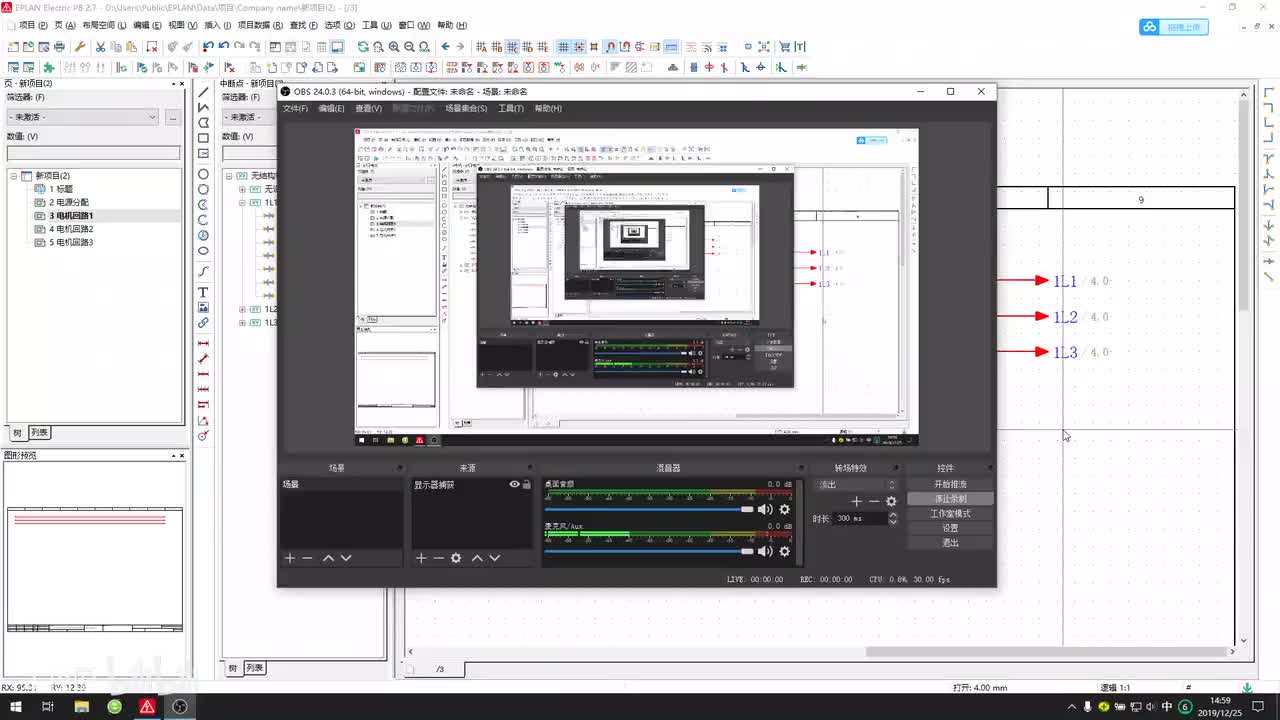Open source properties gear in OBS Sources
Viewport: 1280px width, 720px height.
pyautogui.click(x=456, y=558)
